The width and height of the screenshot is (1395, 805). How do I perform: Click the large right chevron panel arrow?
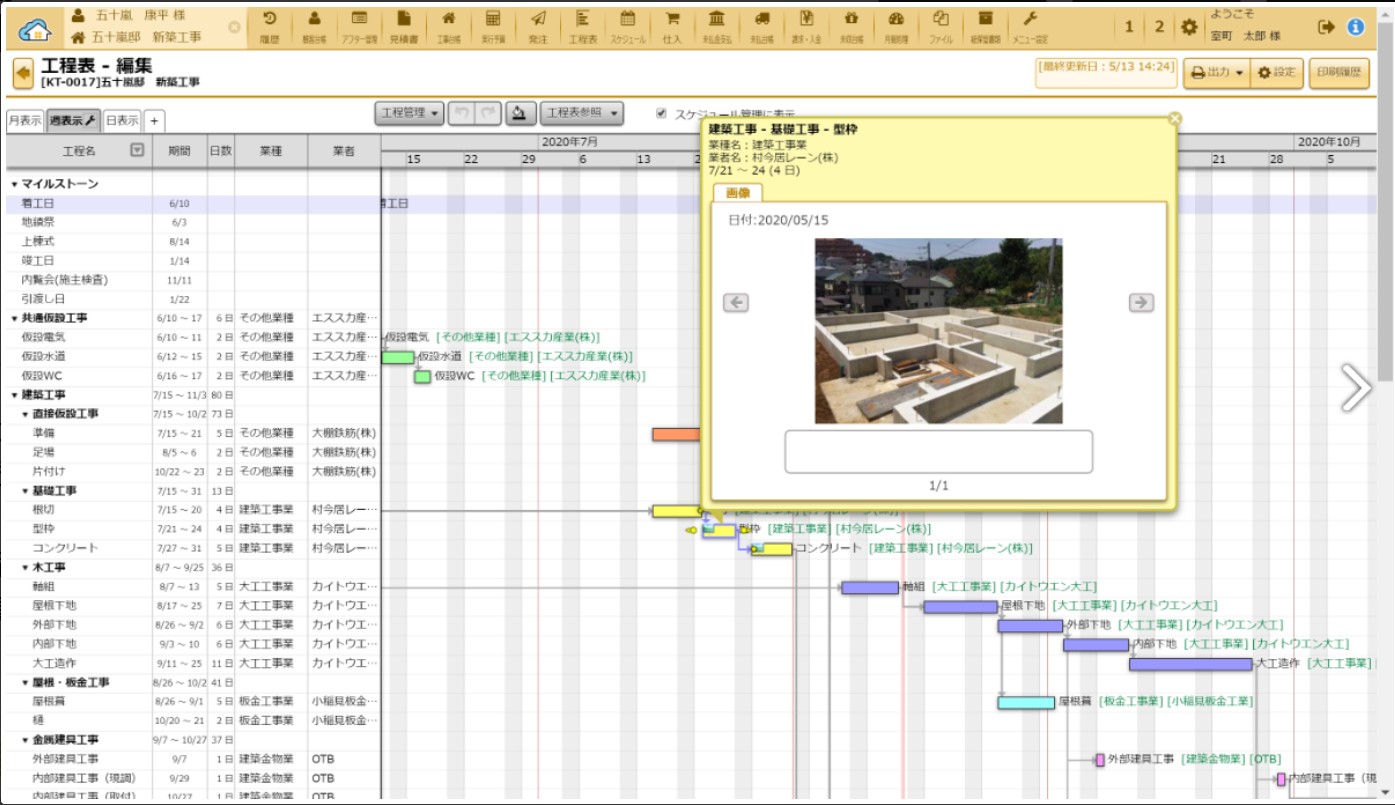point(1356,388)
